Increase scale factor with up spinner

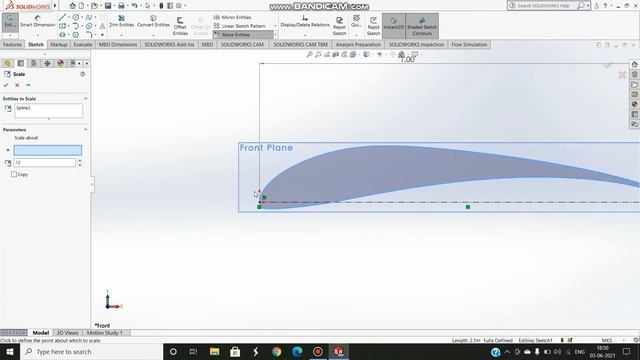pos(80,160)
